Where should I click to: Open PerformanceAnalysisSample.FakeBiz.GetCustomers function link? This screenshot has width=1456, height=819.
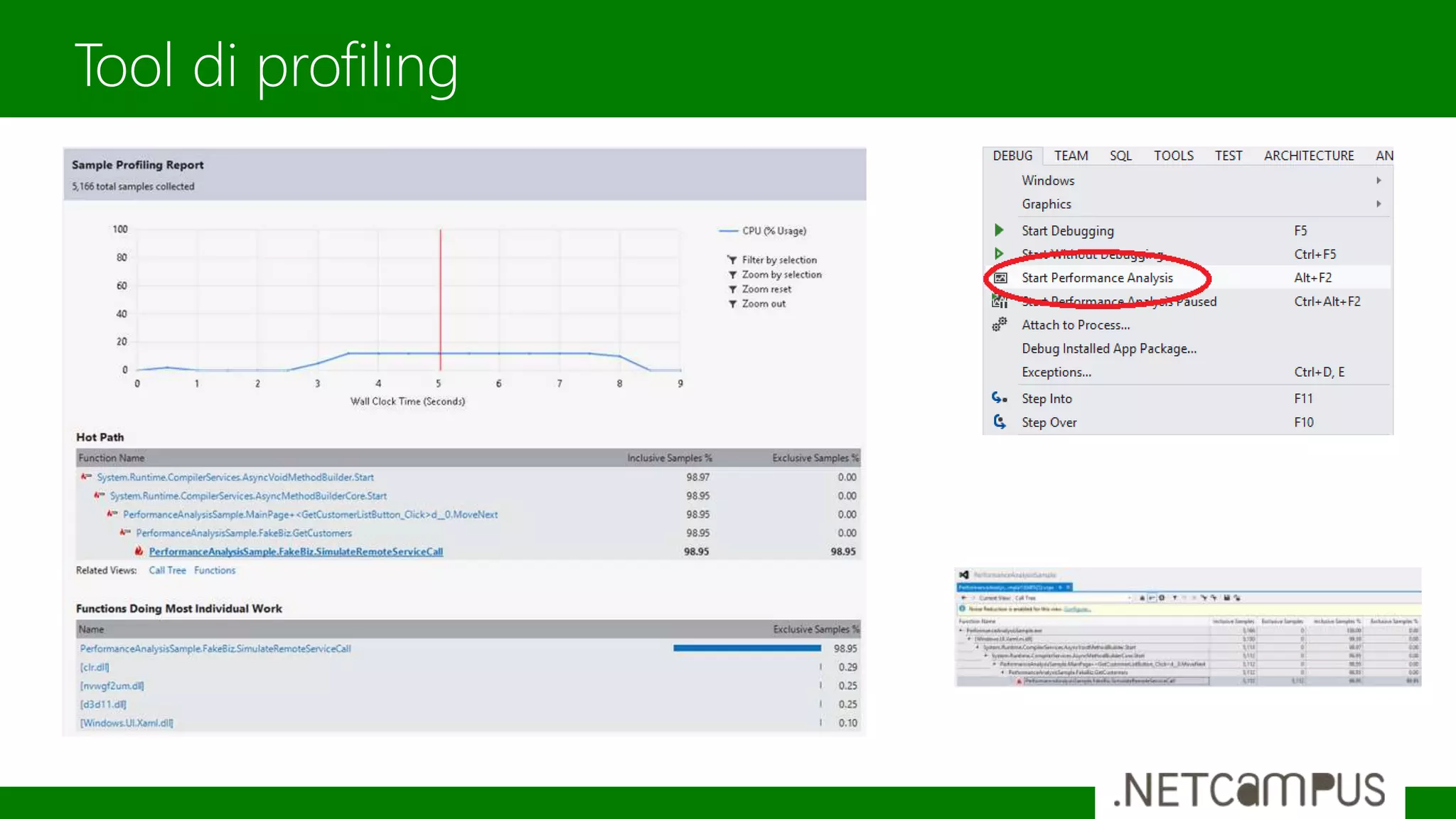point(244,532)
